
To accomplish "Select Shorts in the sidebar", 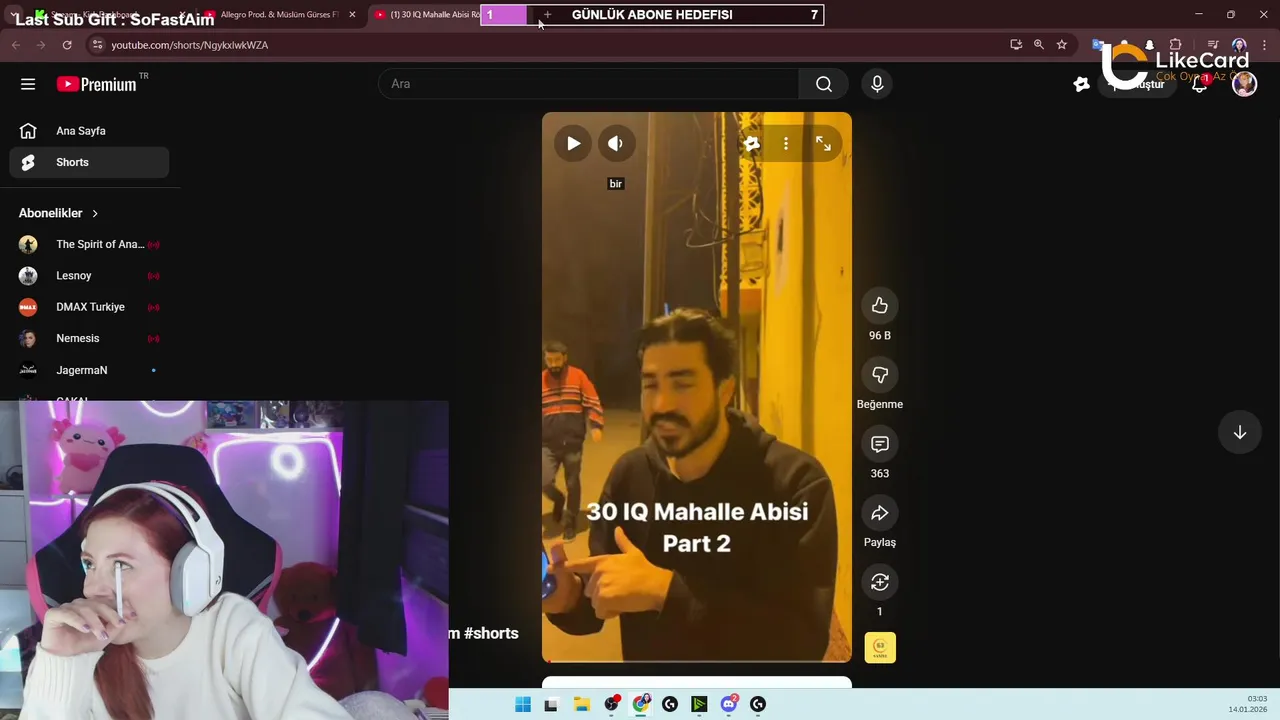I will point(89,162).
